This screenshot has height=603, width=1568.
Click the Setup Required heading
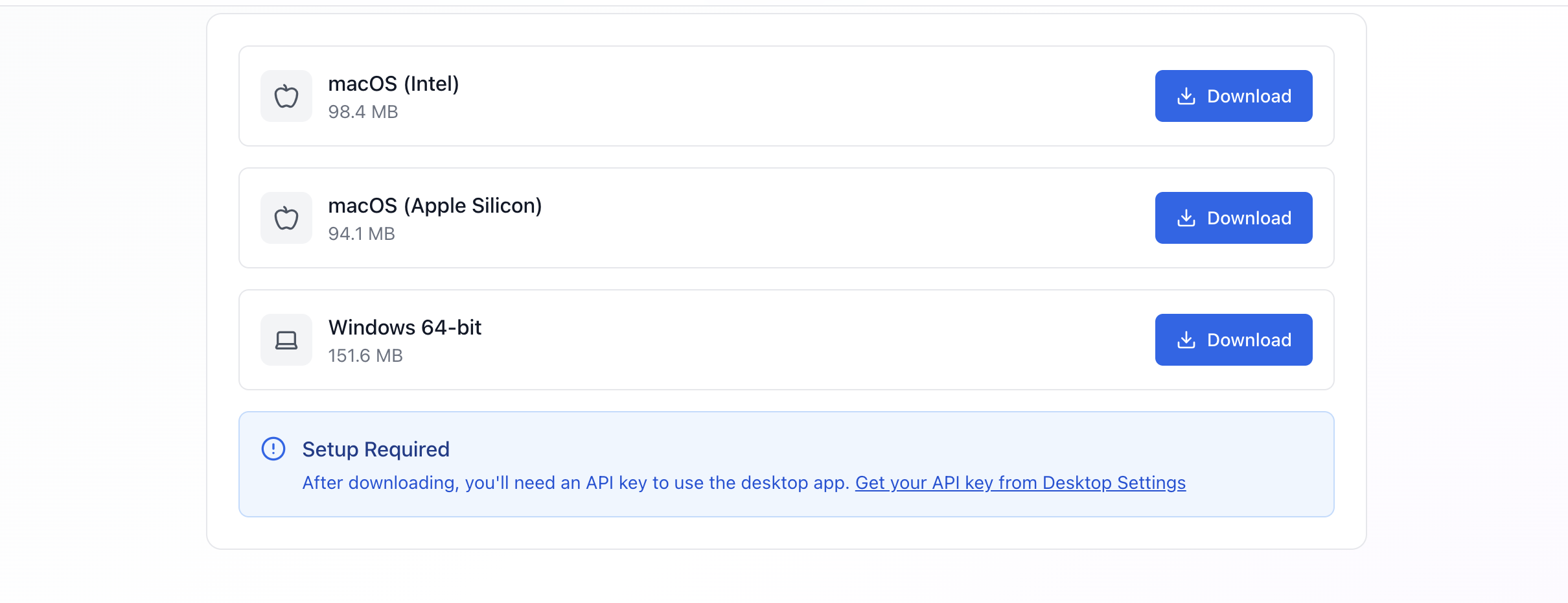click(376, 449)
